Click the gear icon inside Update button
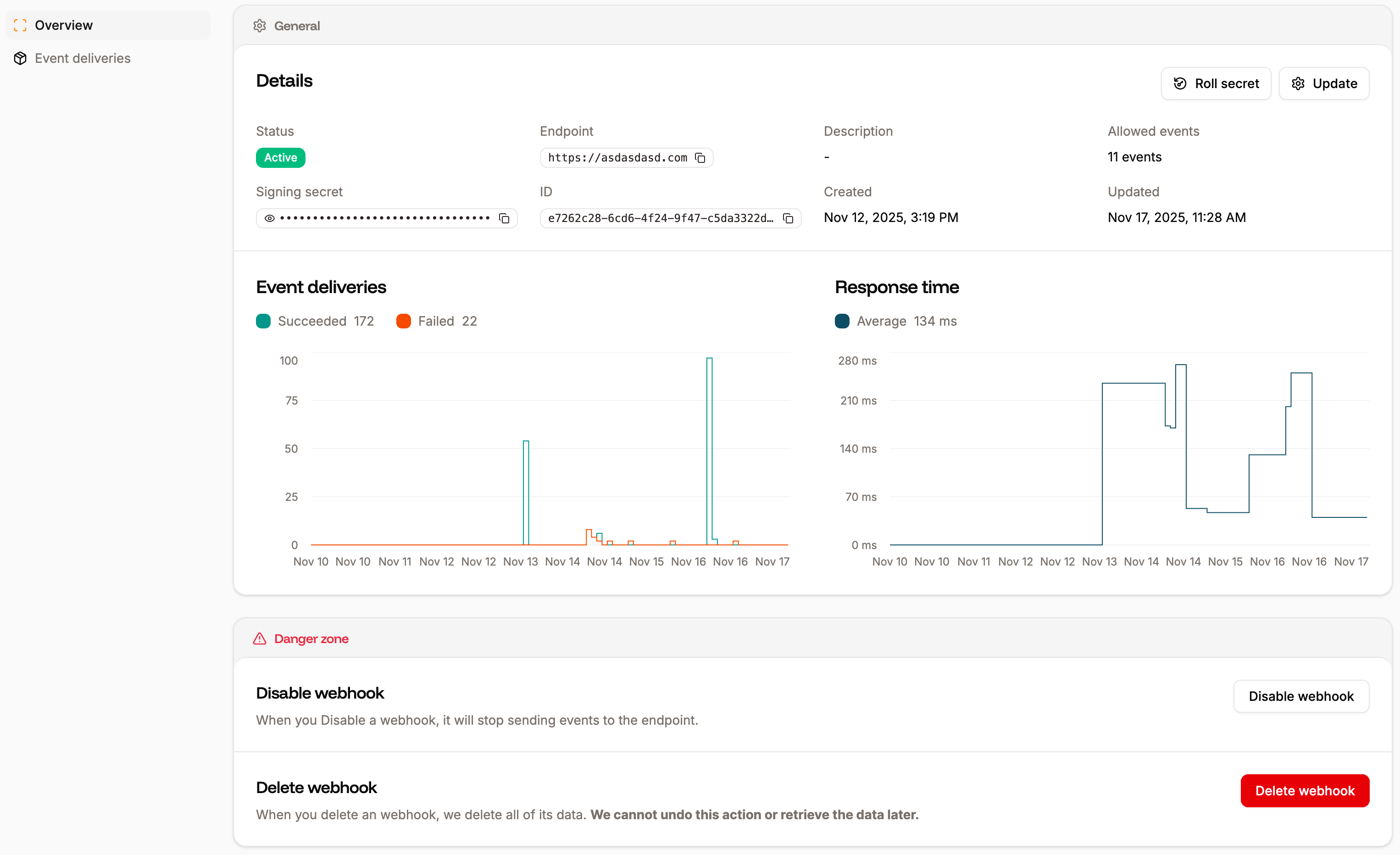 point(1298,83)
